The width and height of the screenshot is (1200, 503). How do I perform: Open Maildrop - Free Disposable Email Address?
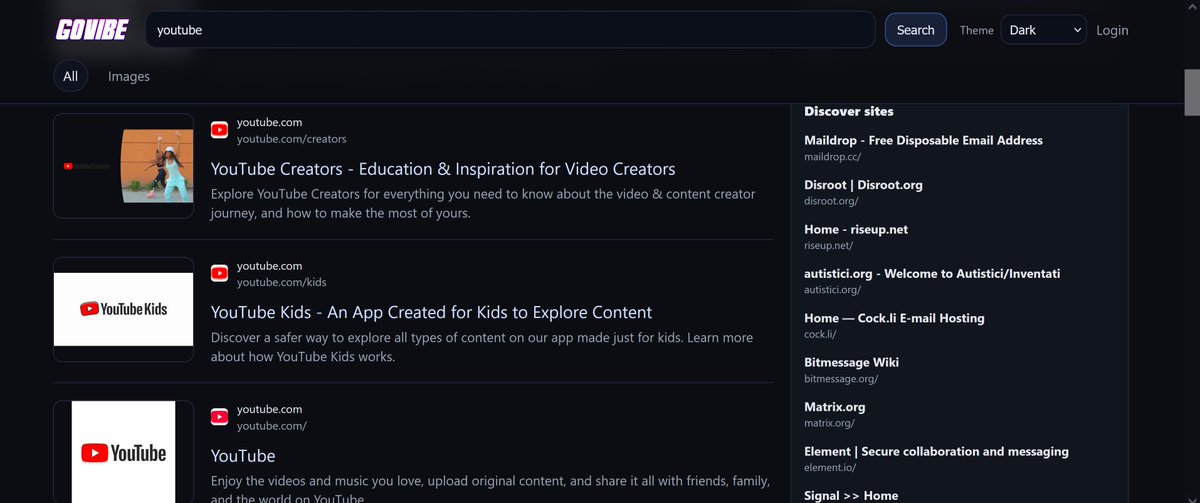pyautogui.click(x=923, y=141)
